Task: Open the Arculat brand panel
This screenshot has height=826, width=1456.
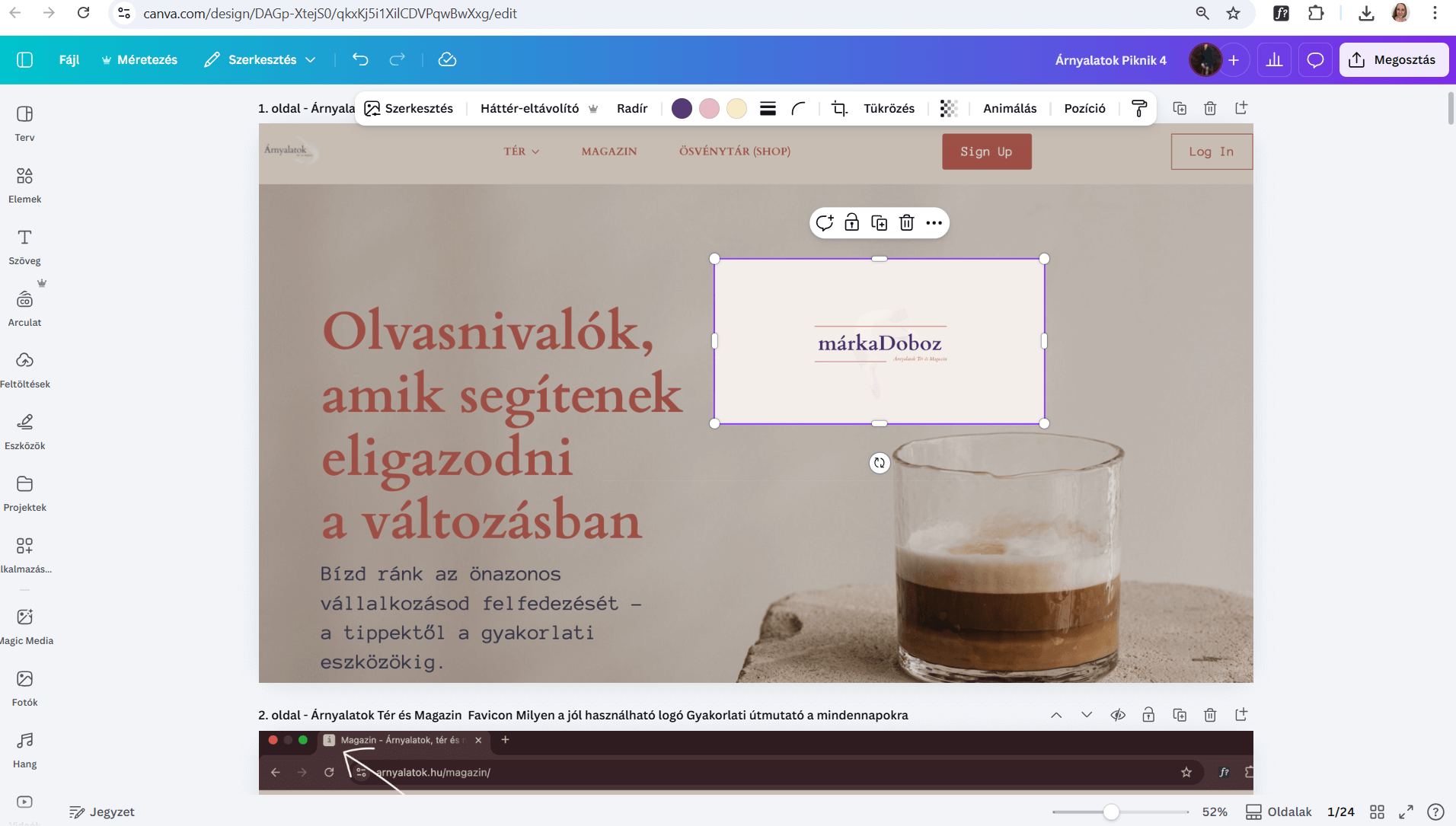Action: pos(24,308)
